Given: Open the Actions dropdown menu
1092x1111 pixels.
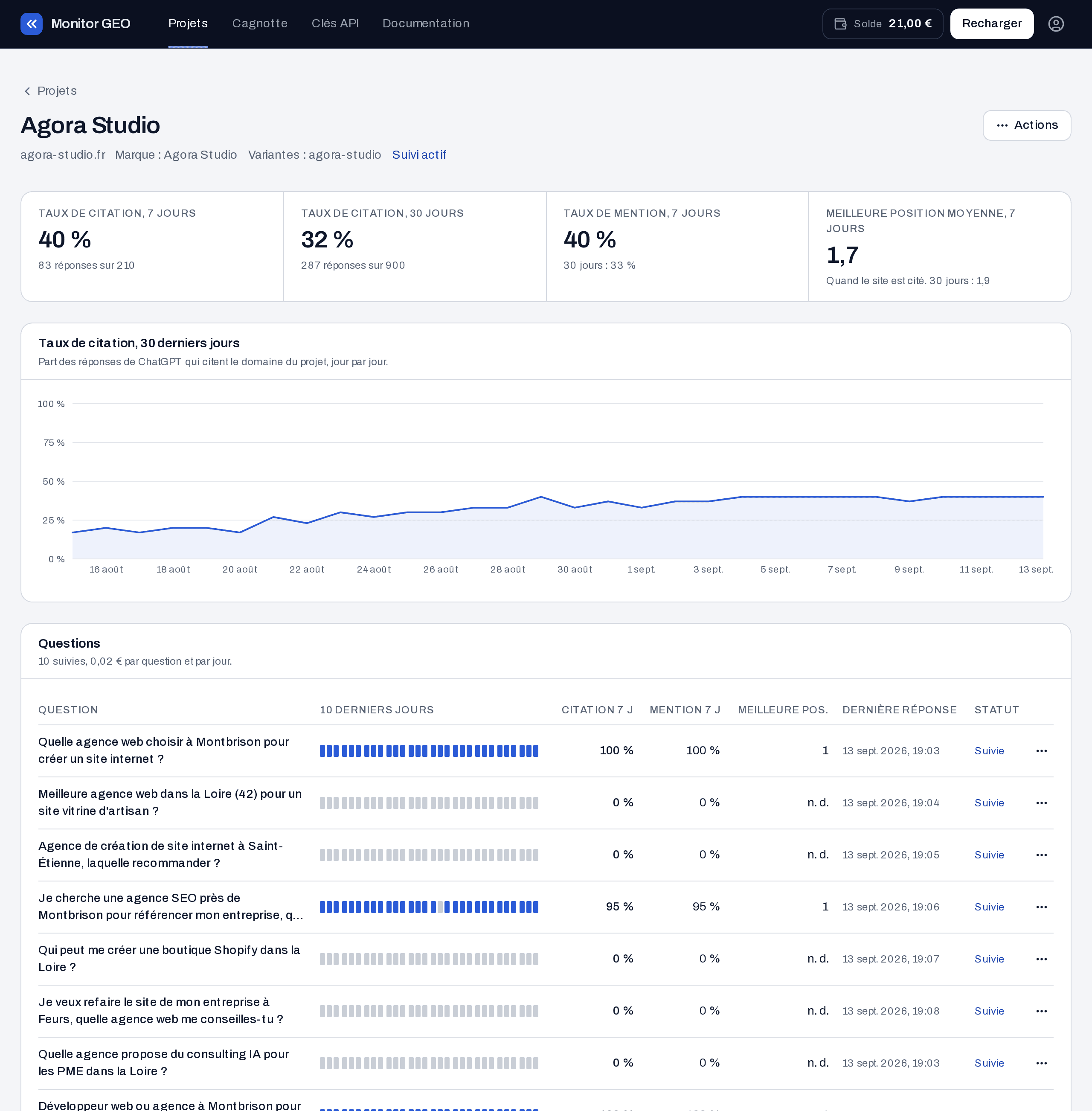Looking at the screenshot, I should (x=1027, y=125).
